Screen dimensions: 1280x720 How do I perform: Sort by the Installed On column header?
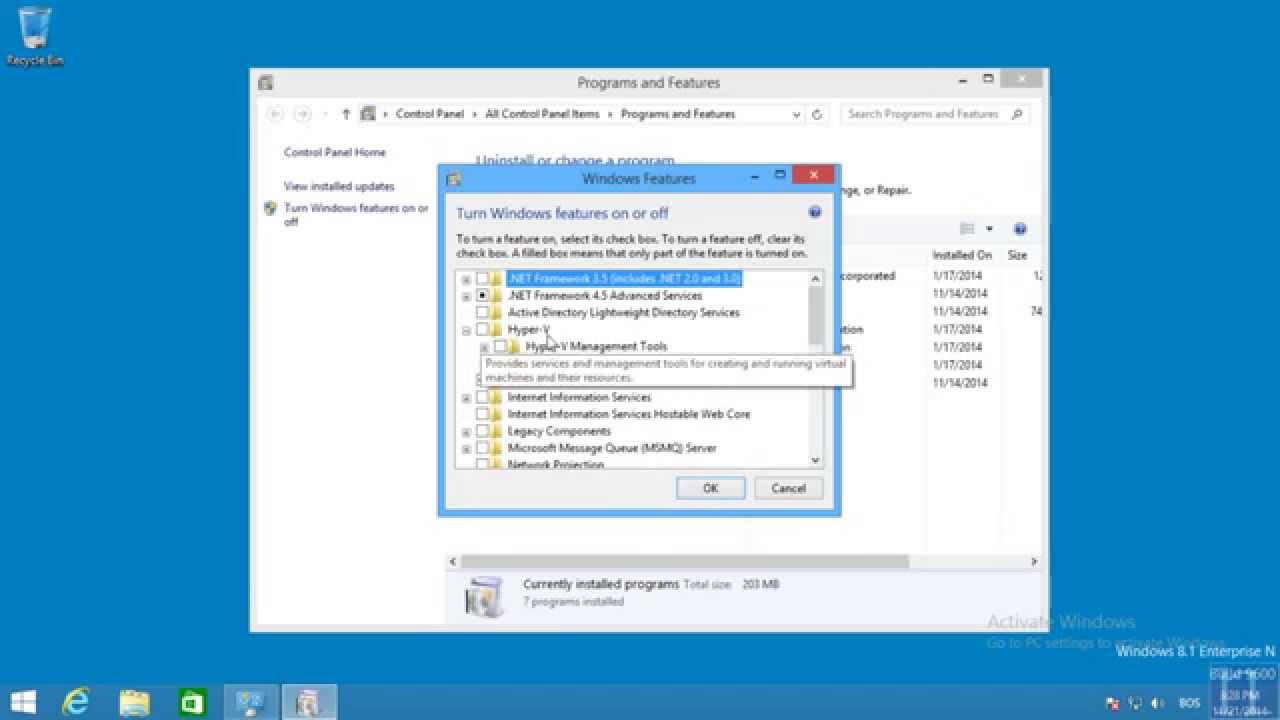(962, 255)
